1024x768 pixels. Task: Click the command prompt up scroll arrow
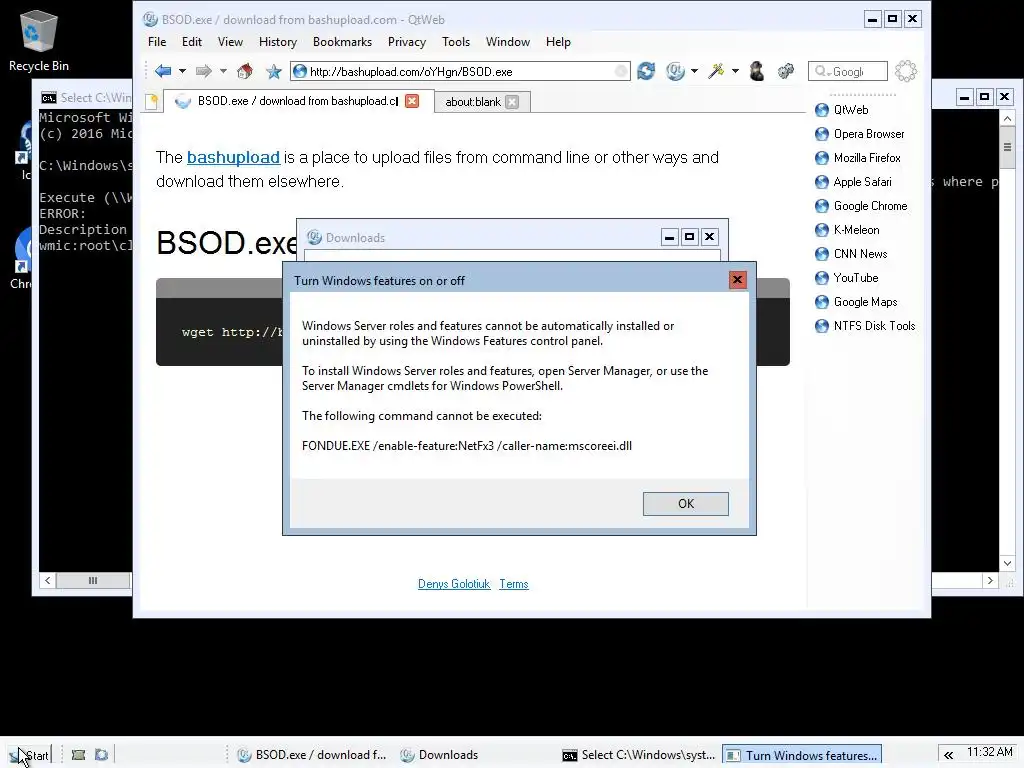pos(1007,119)
